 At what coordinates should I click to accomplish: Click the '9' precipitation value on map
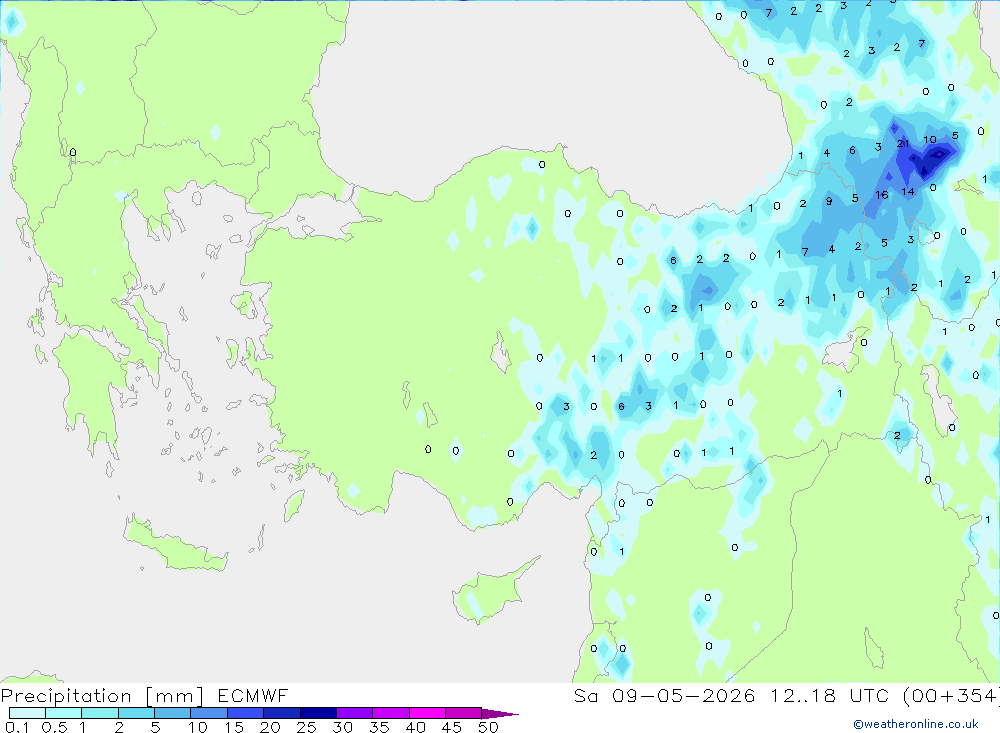pyautogui.click(x=828, y=201)
